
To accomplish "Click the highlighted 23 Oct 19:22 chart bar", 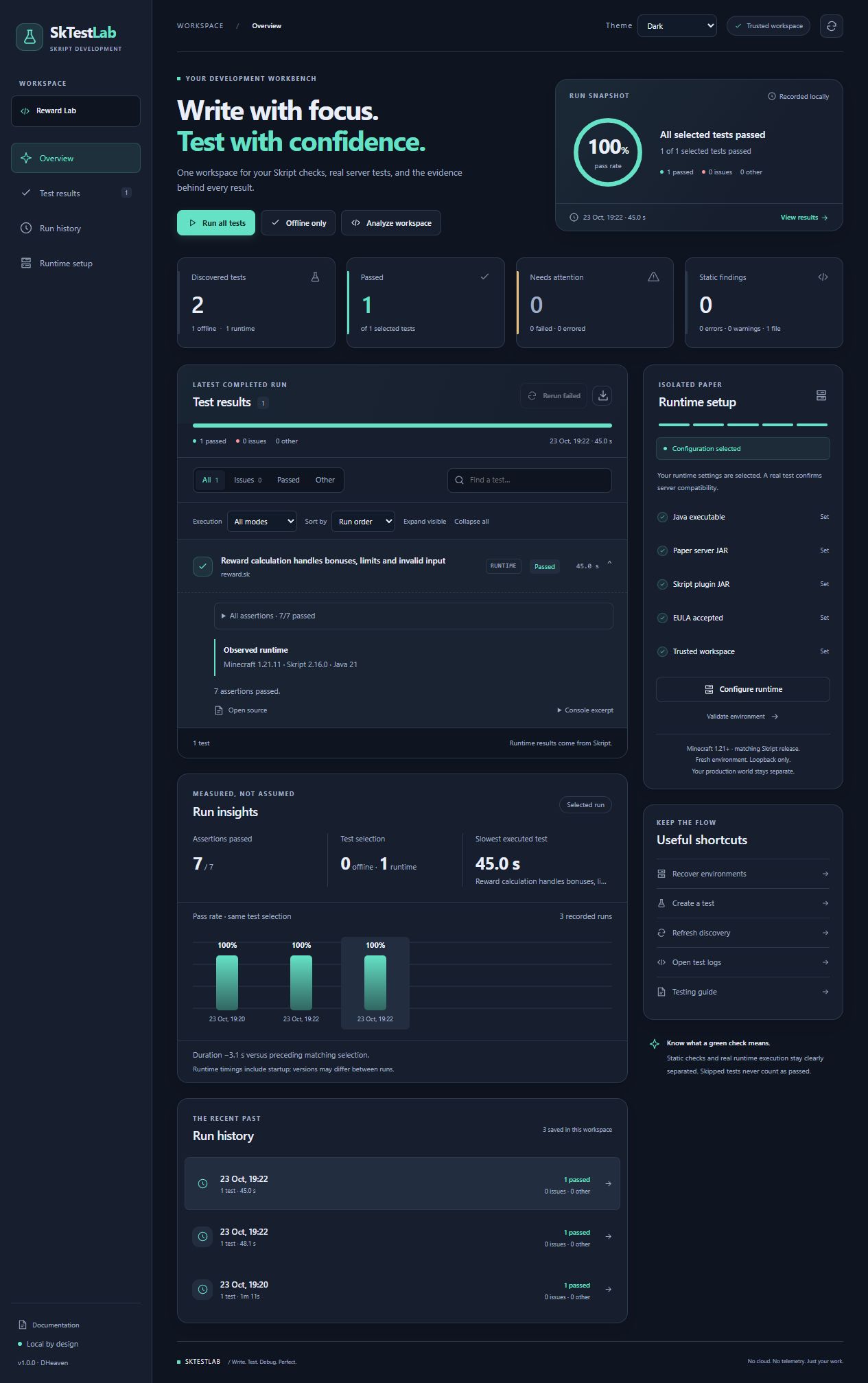I will pos(375,983).
